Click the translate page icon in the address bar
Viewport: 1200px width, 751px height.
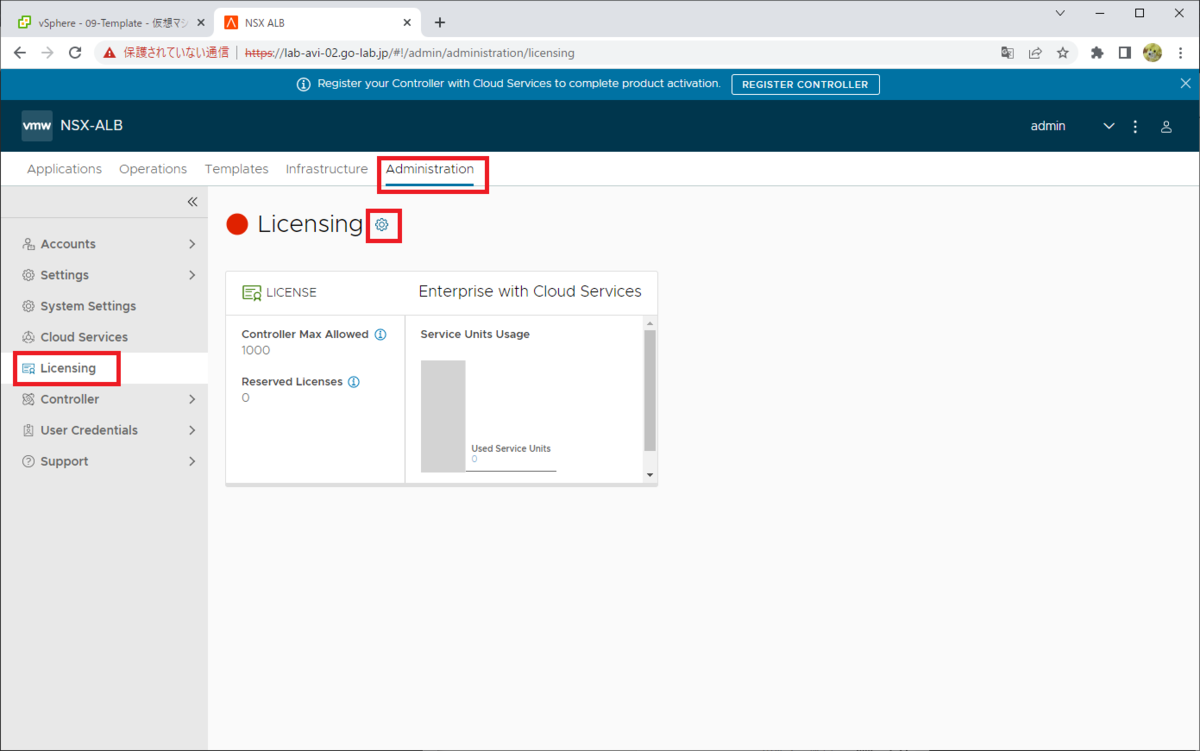point(1008,53)
